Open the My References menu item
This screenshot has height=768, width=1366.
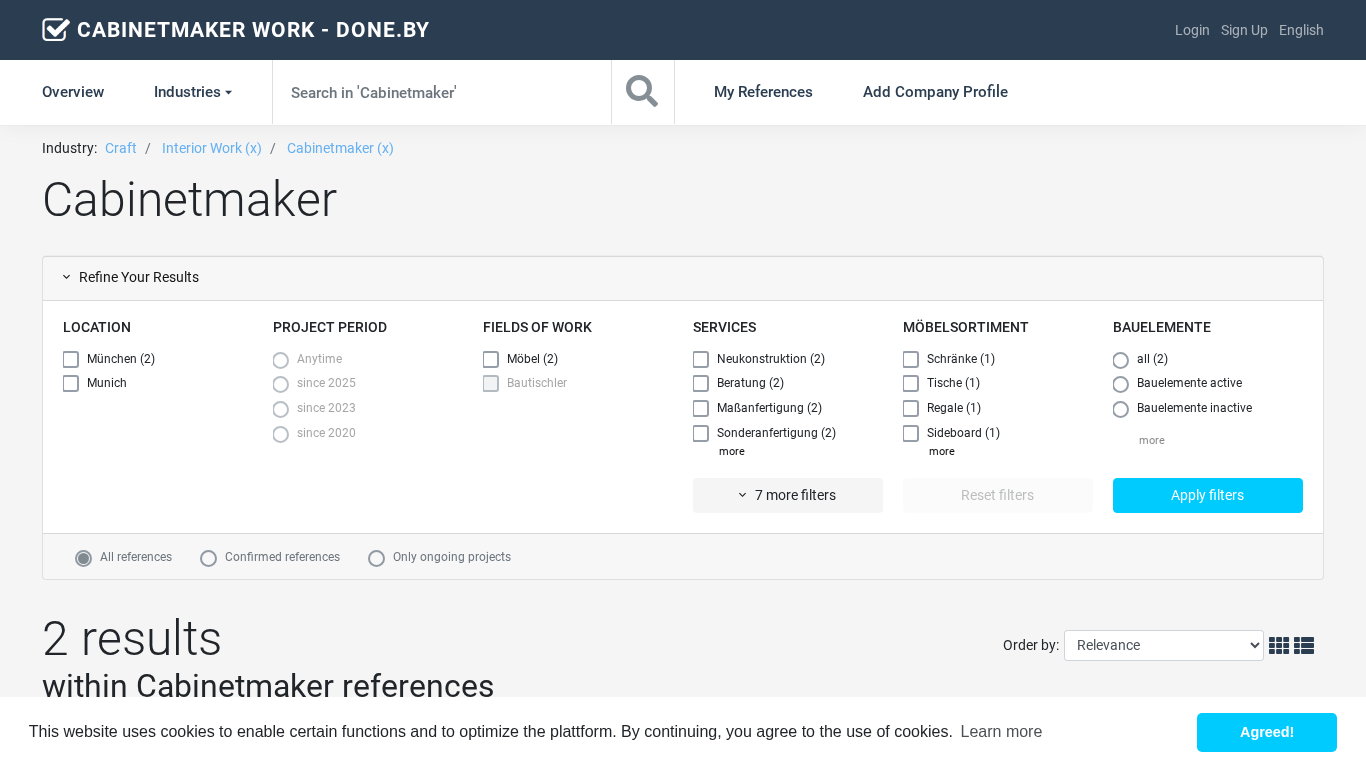click(x=763, y=92)
